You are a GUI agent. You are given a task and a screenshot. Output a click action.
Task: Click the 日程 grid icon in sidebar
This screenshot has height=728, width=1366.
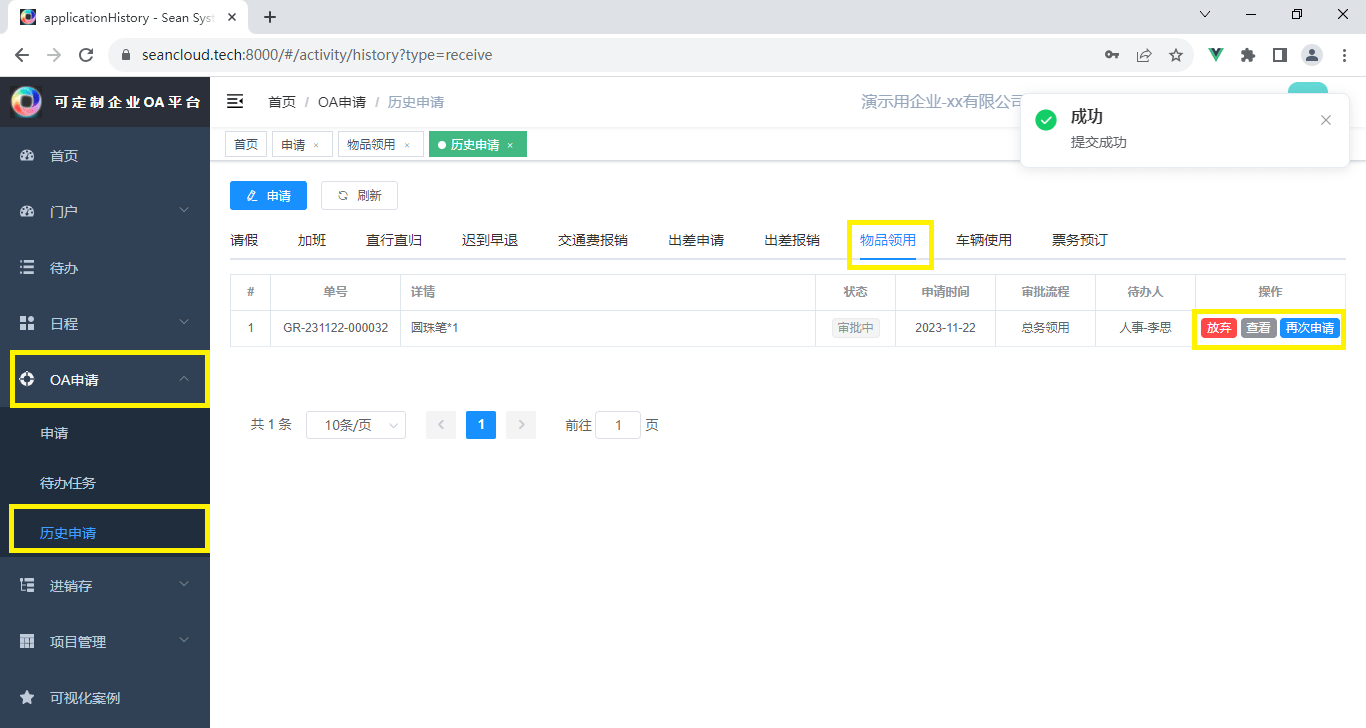click(x=28, y=324)
